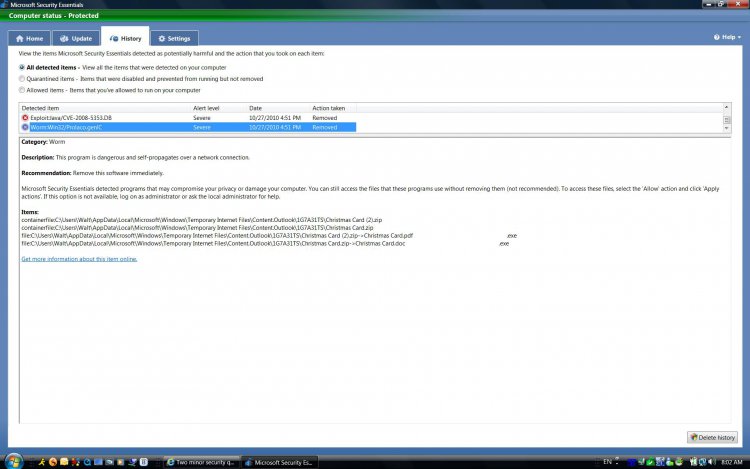The height and width of the screenshot is (469, 750).
Task: Sort by the Detected item column header
Action: 105,108
